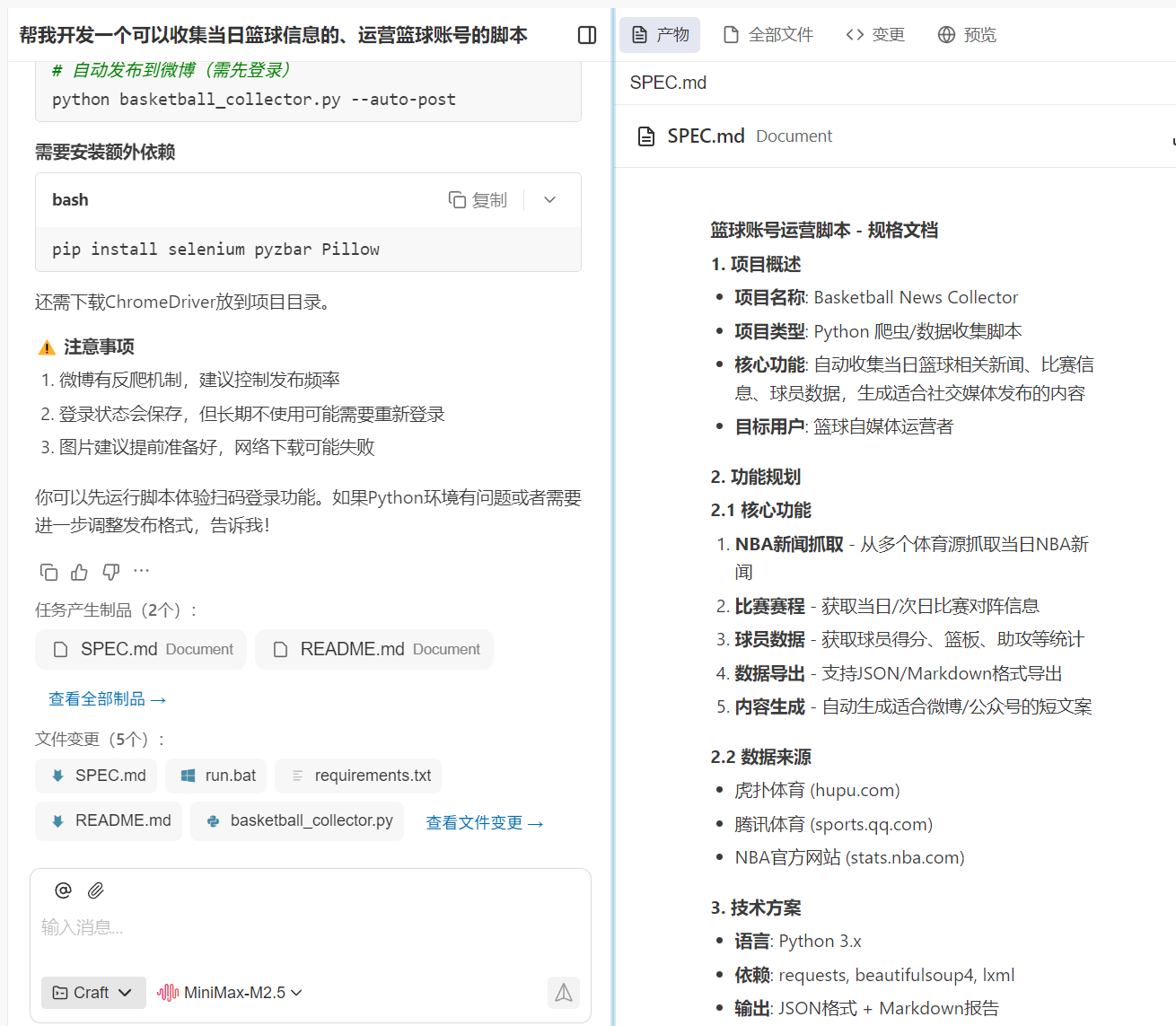
Task: Open the basketball_collector.py file chip
Action: [x=297, y=820]
